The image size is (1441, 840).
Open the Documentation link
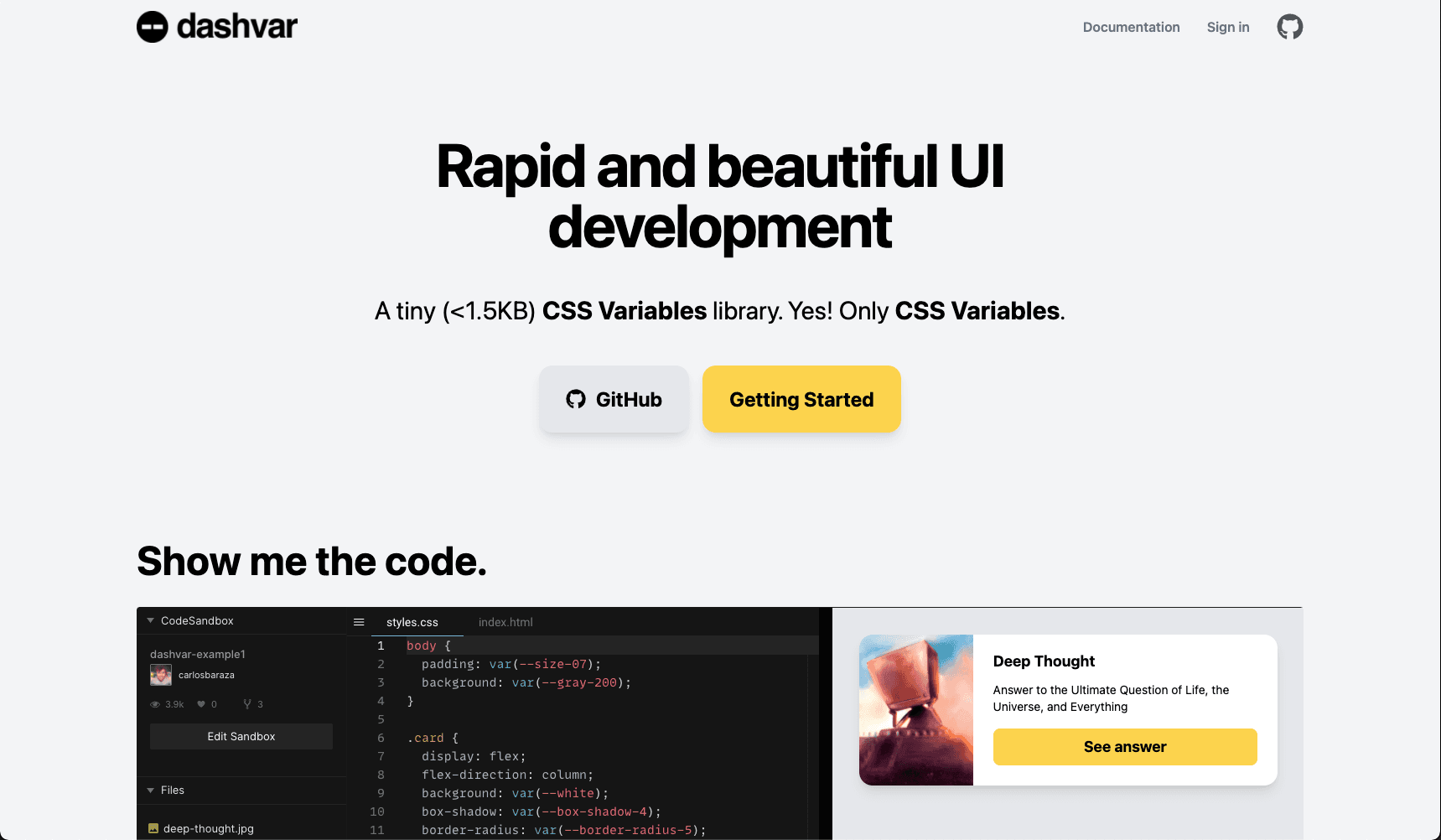click(x=1131, y=27)
